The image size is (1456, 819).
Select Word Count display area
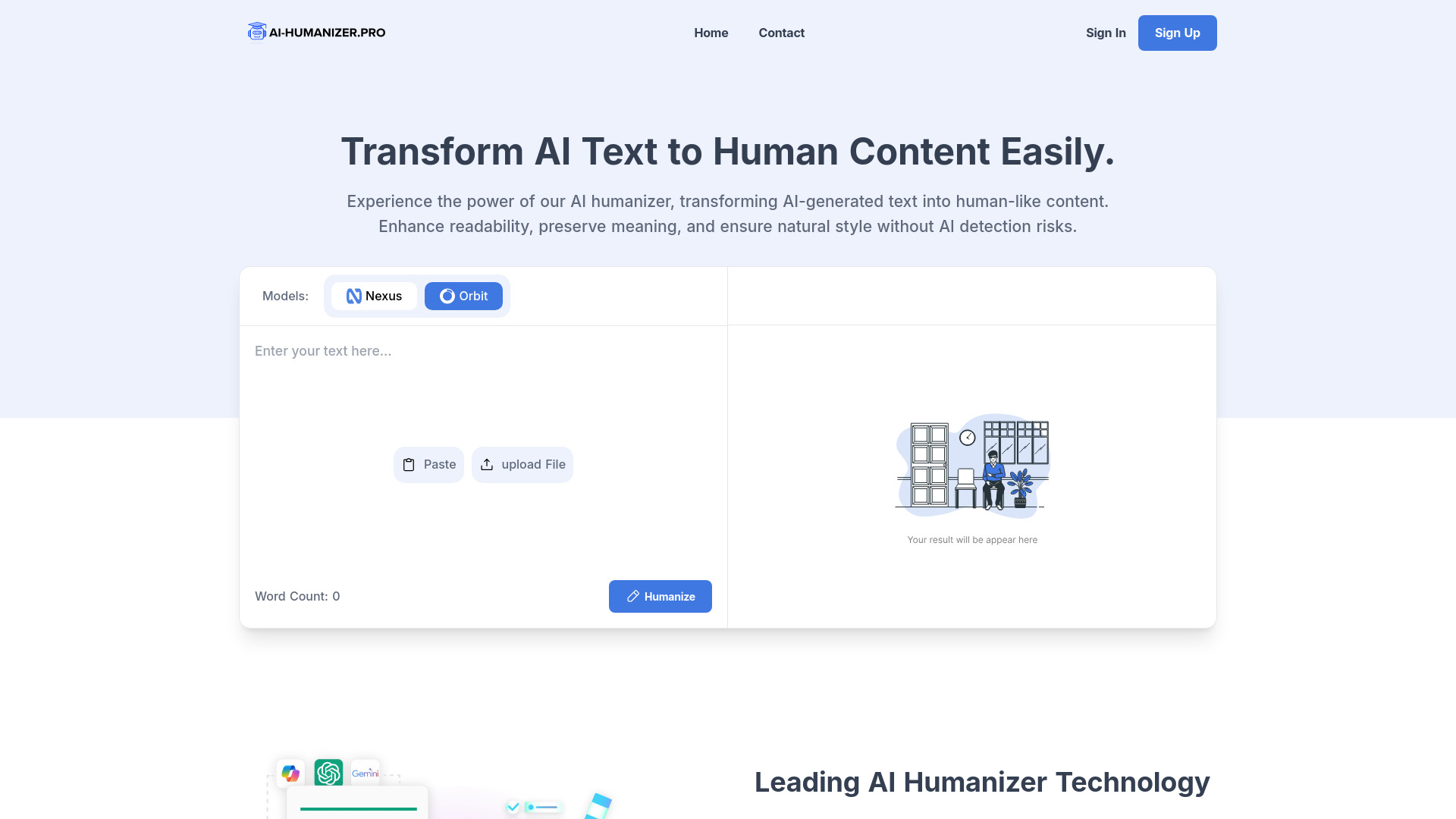297,596
